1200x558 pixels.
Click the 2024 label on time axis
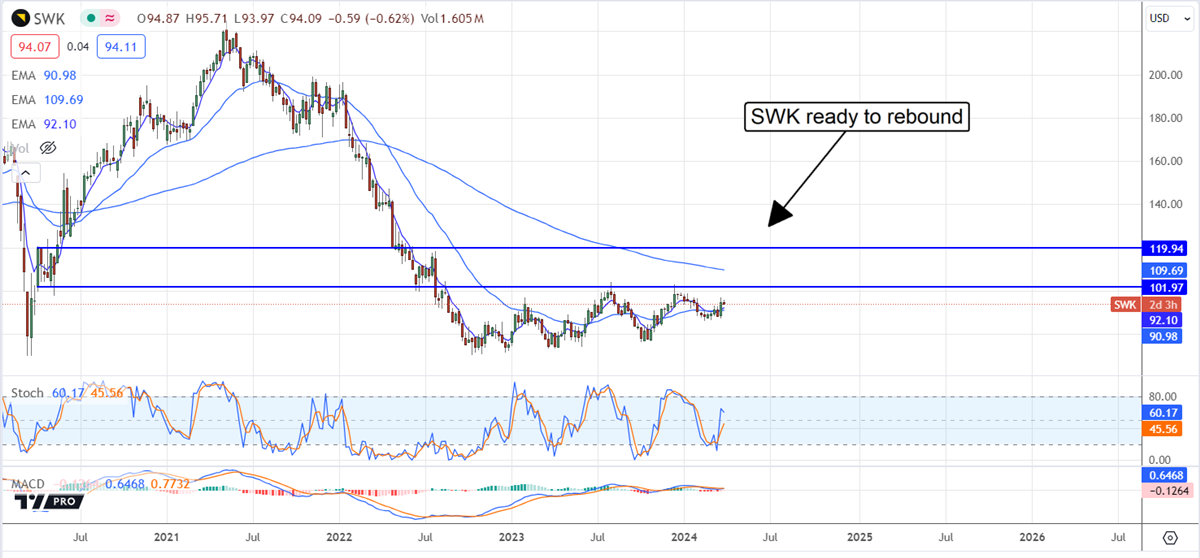pyautogui.click(x=684, y=536)
